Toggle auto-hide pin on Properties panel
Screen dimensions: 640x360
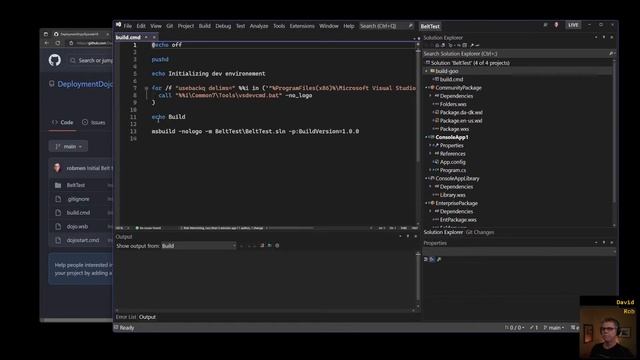604,243
